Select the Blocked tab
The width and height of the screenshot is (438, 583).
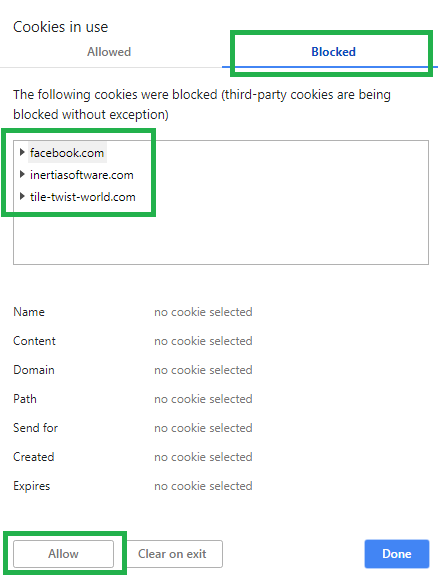(333, 52)
